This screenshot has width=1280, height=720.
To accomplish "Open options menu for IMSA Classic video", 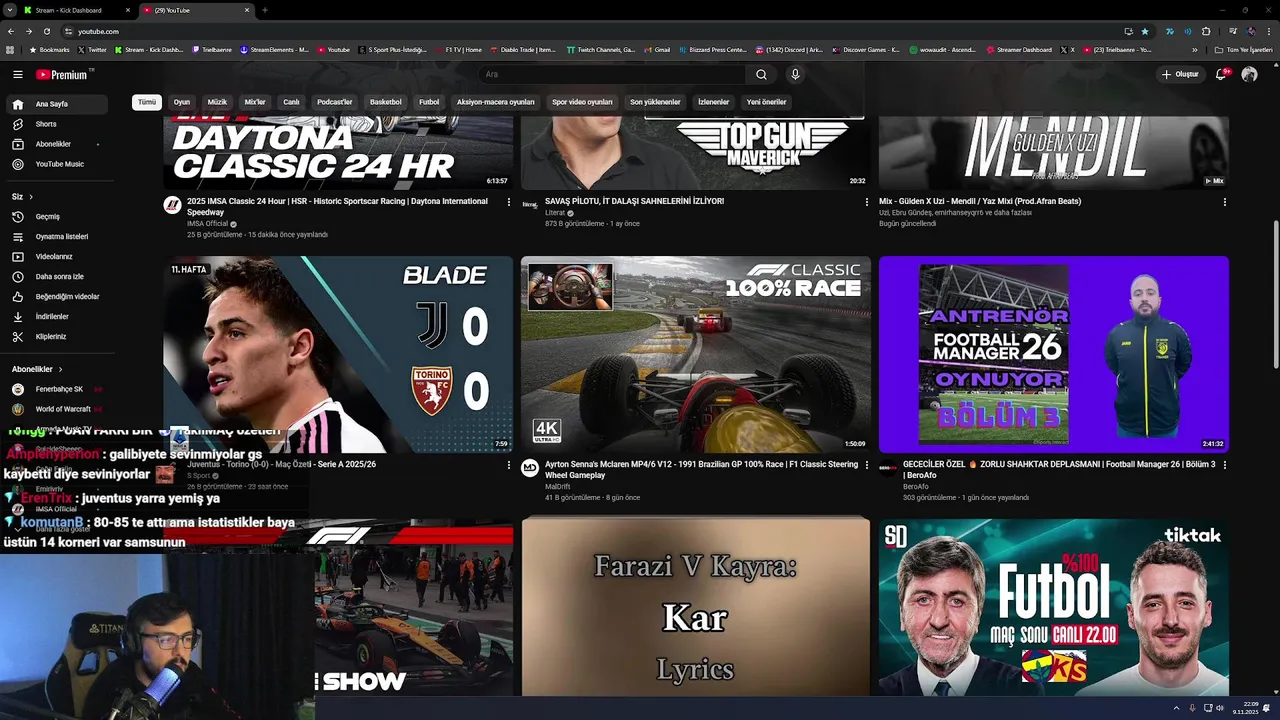I will [509, 202].
